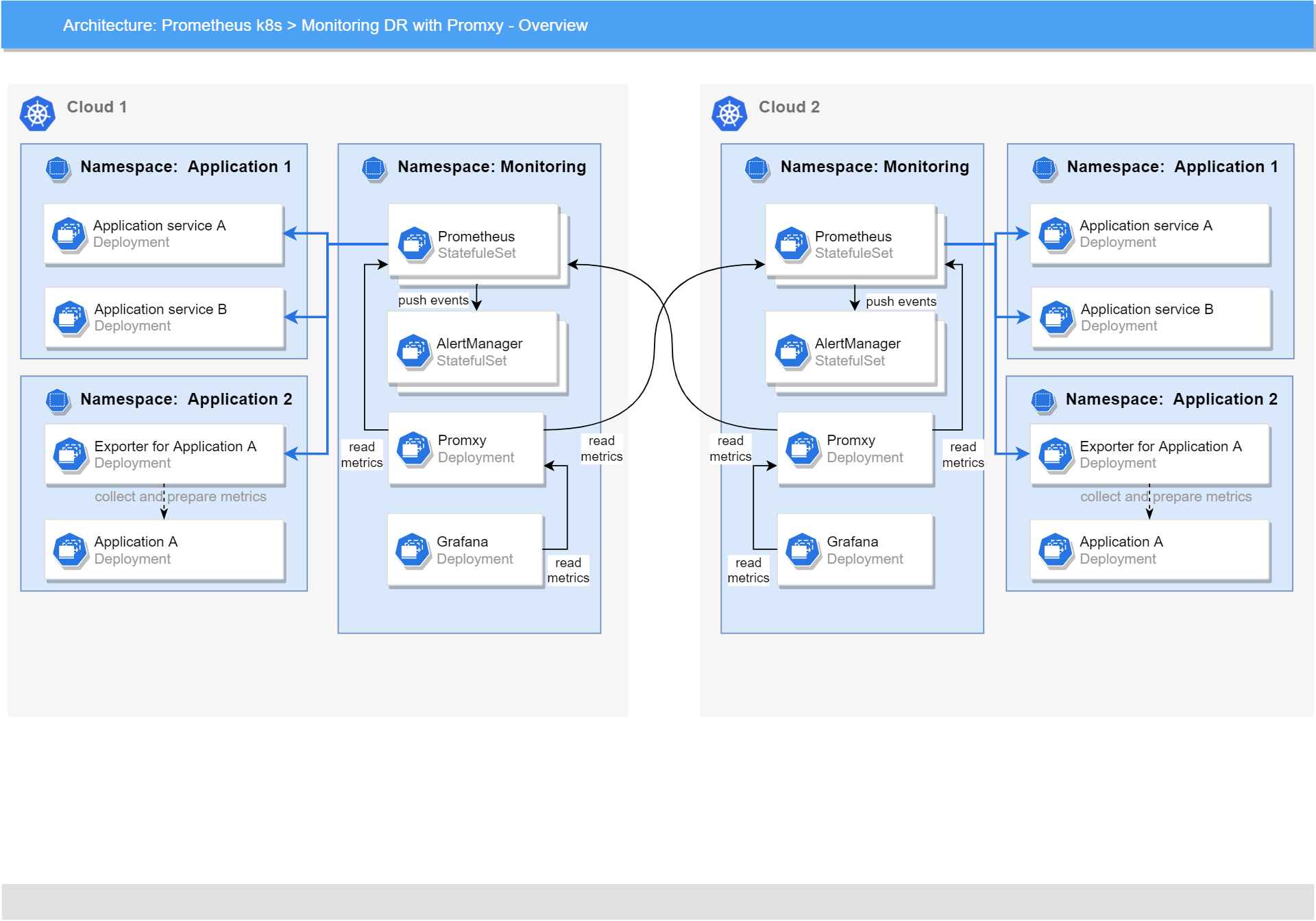Click Cloud 2 Grafana deployment icon
This screenshot has height=921, width=1316.
[x=803, y=551]
